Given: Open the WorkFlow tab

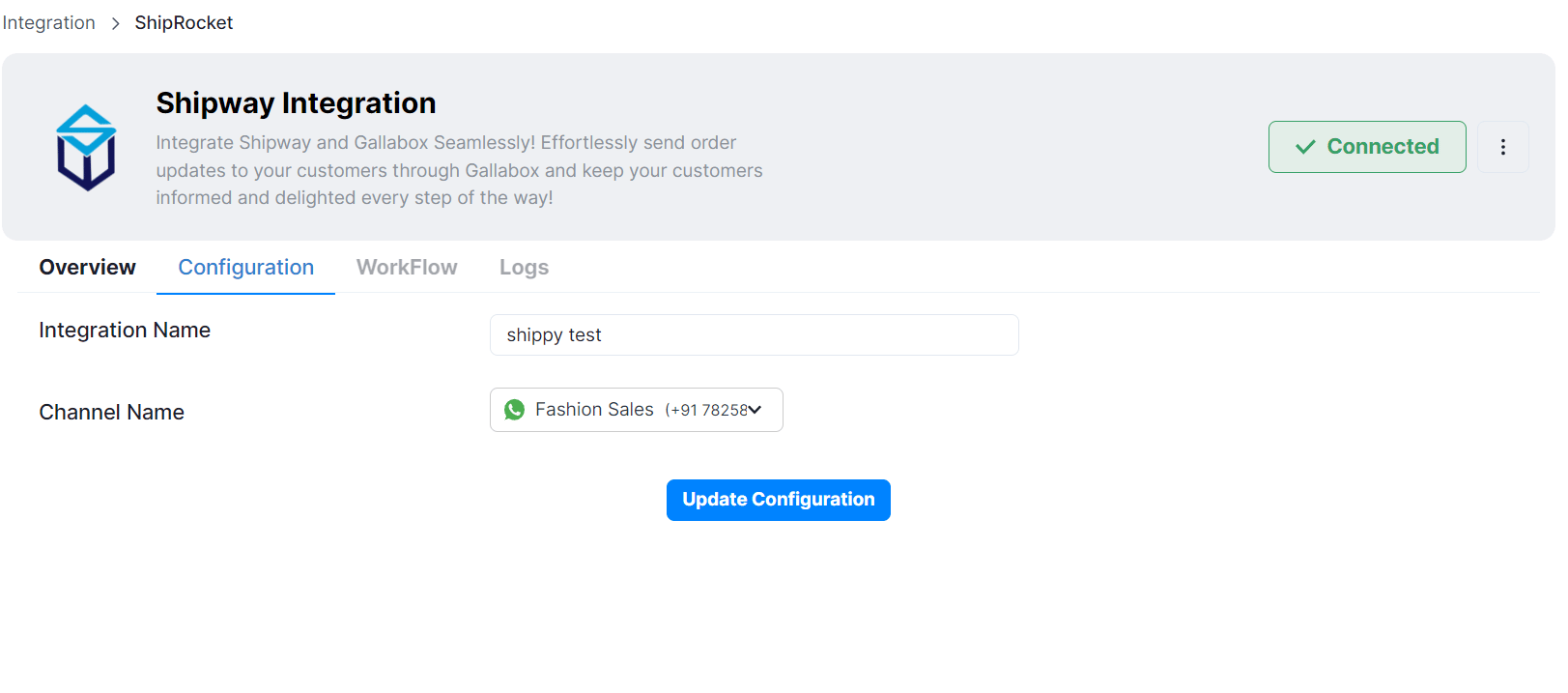Looking at the screenshot, I should click(407, 268).
